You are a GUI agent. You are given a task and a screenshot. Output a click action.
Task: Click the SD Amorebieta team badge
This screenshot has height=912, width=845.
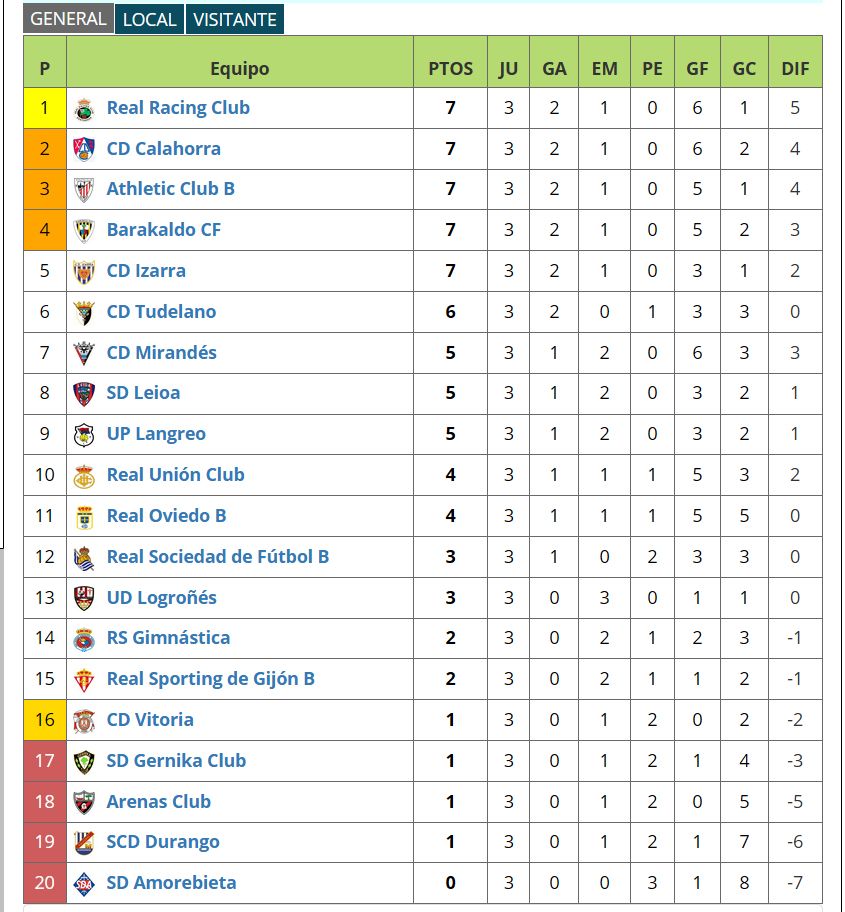(84, 883)
